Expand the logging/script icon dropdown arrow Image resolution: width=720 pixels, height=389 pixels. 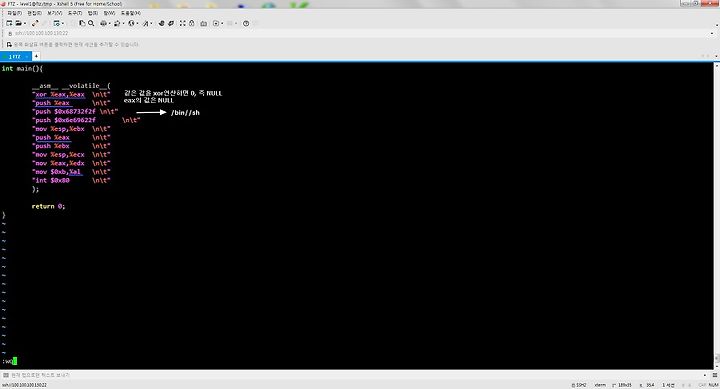(x=222, y=23)
